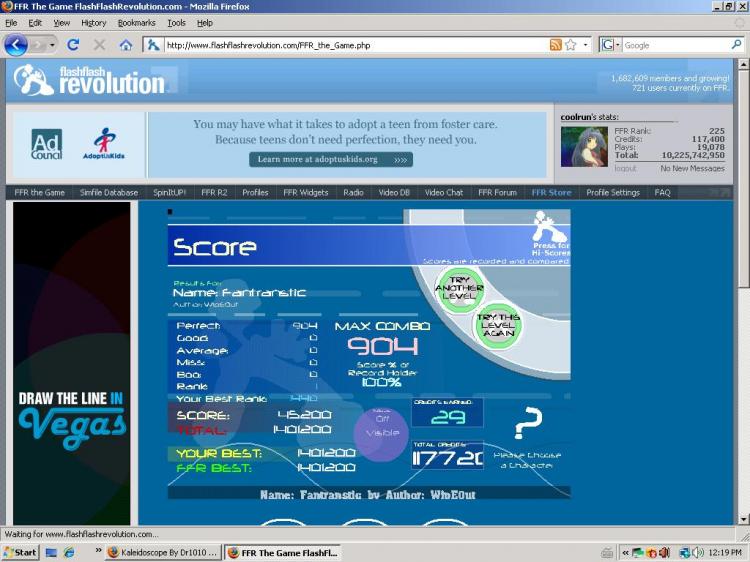The width and height of the screenshot is (750, 562).
Task: Show the desktop from quick launch icon
Action: 51,552
